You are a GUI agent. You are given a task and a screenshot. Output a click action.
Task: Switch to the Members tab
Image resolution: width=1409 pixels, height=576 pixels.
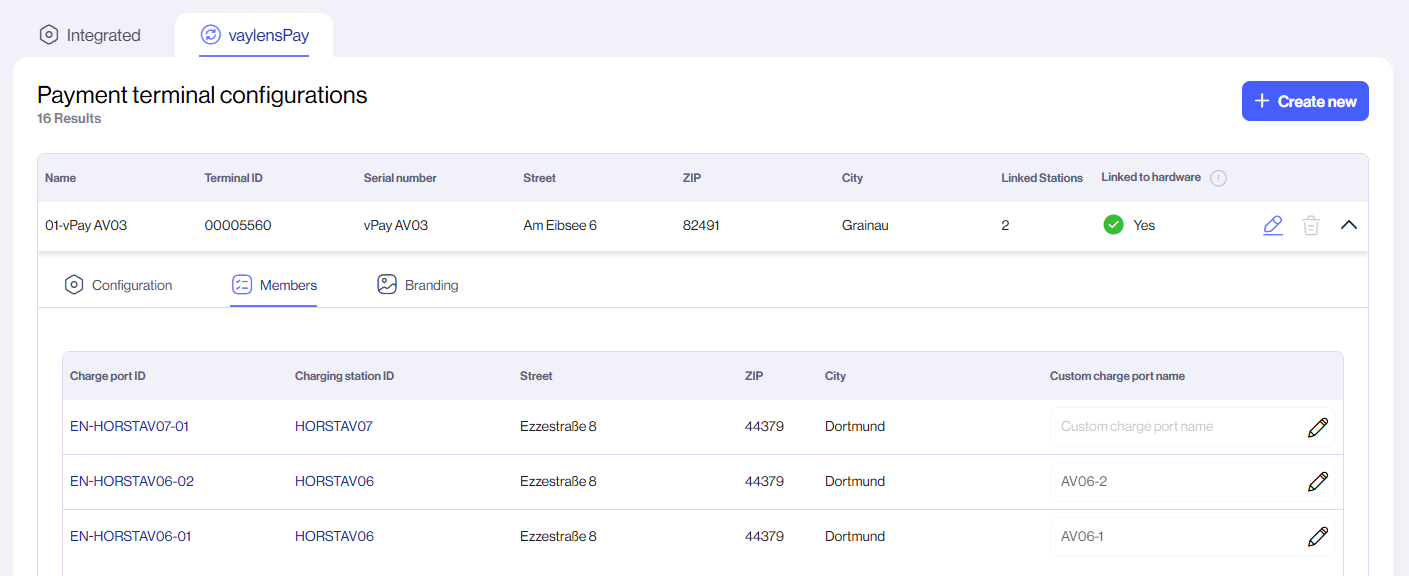point(274,285)
